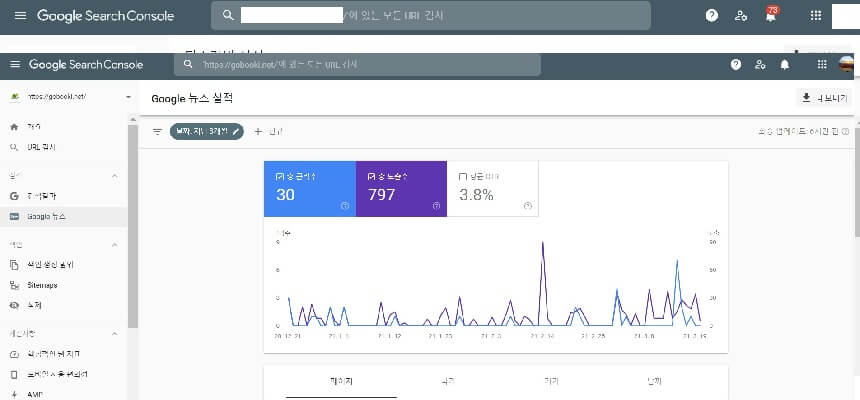Click the URL inspection search field in front window
The image size is (860, 400).
[357, 65]
